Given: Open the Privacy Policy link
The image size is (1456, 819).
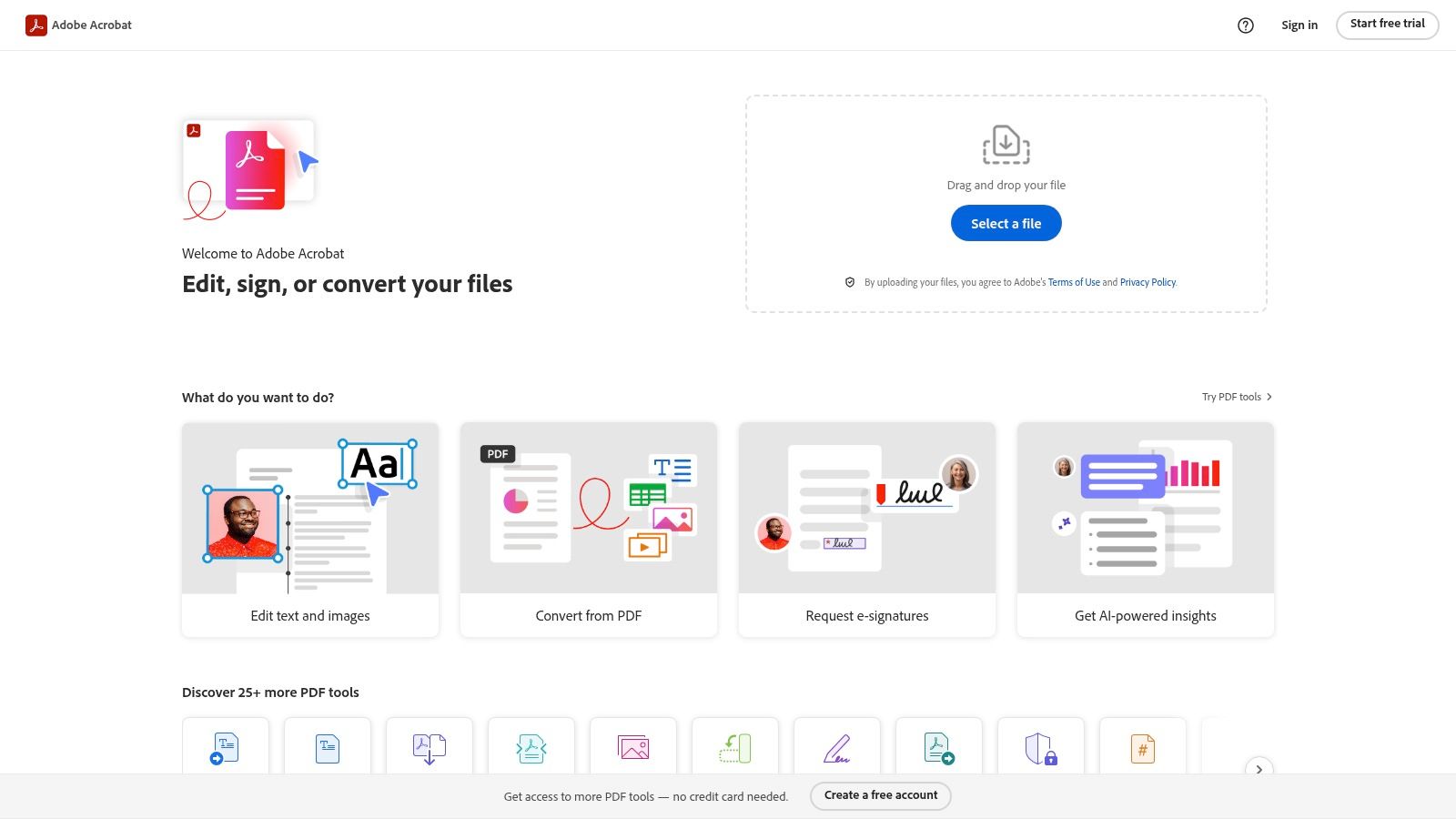Looking at the screenshot, I should pyautogui.click(x=1148, y=282).
